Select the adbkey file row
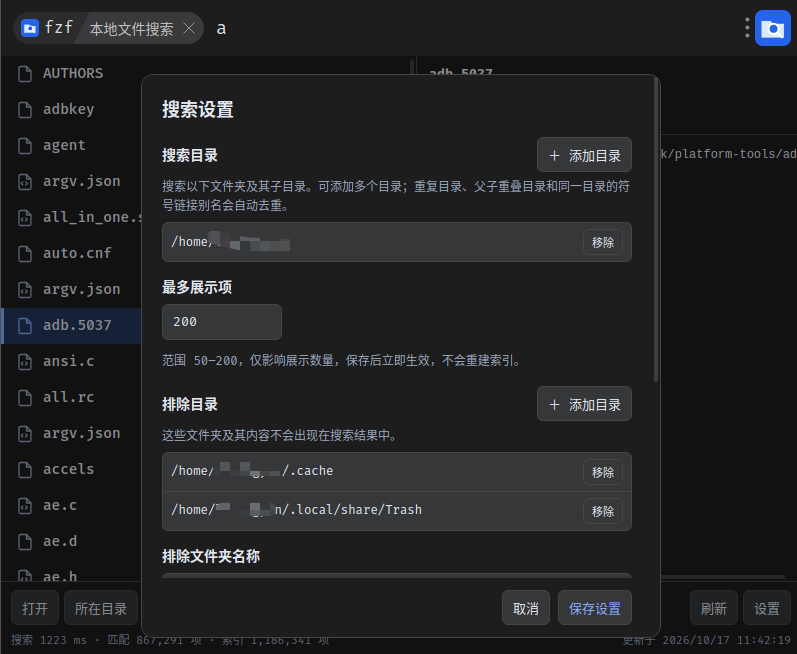This screenshot has width=797, height=654. click(x=71, y=109)
